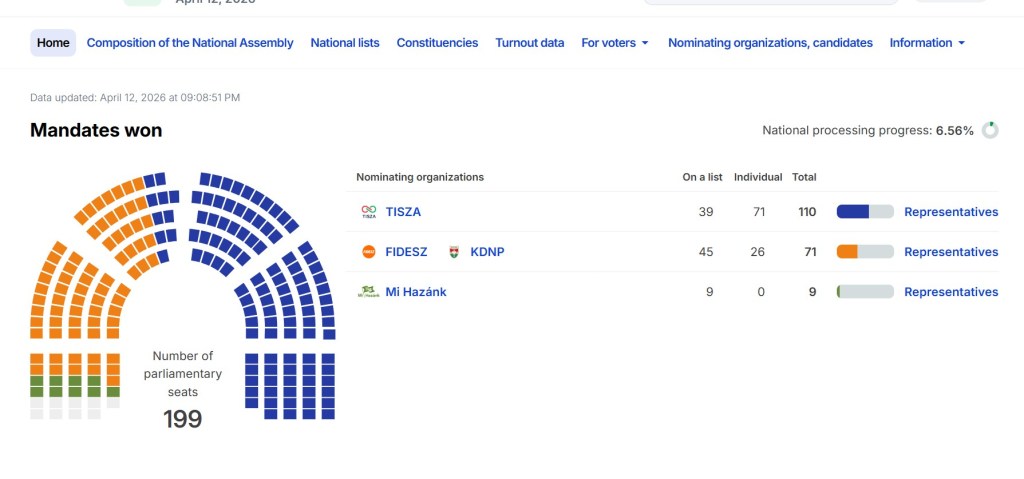1024x479 pixels.
Task: Open the TISZA Representatives link
Action: point(951,212)
